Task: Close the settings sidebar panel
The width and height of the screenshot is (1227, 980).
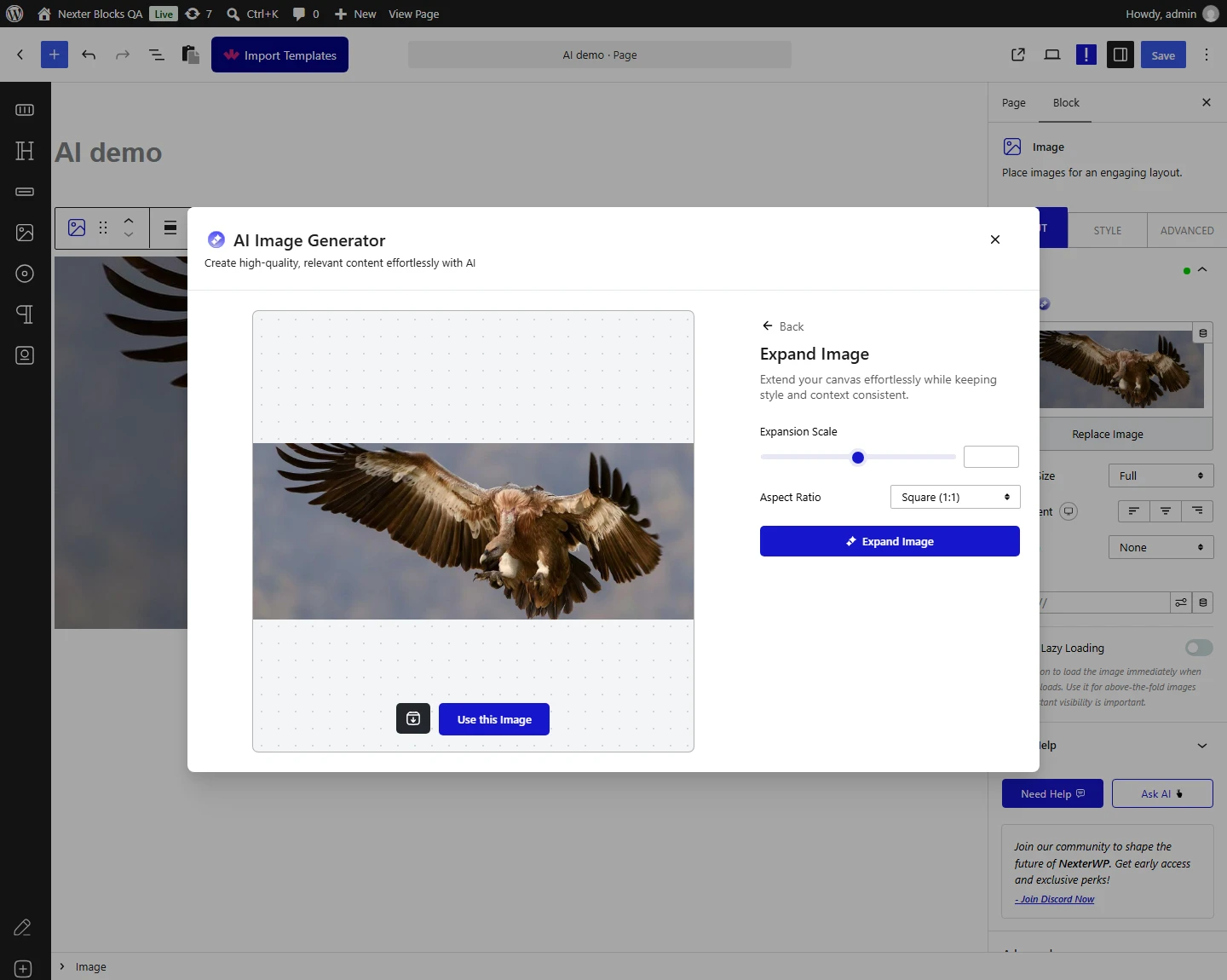Action: (x=1207, y=102)
